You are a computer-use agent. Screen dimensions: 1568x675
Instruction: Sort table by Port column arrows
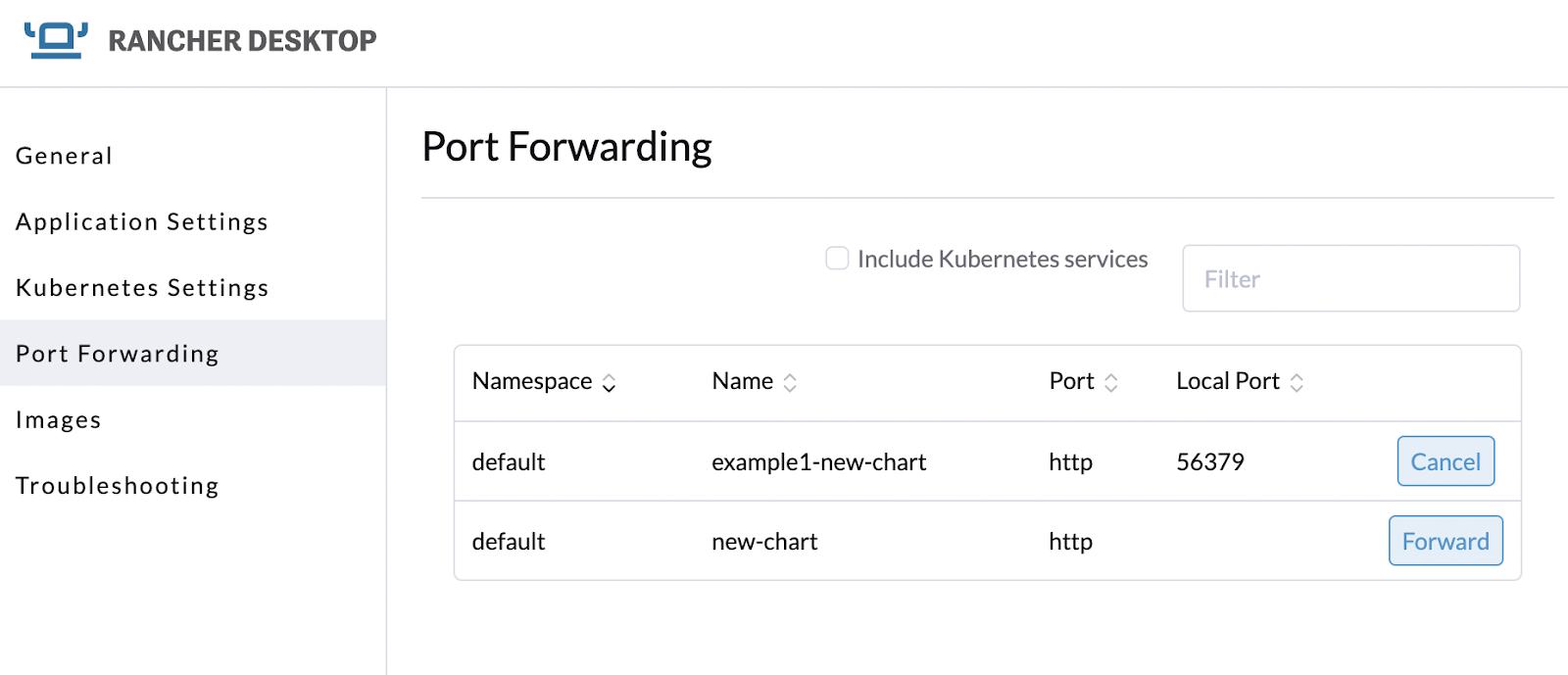[x=1110, y=383]
